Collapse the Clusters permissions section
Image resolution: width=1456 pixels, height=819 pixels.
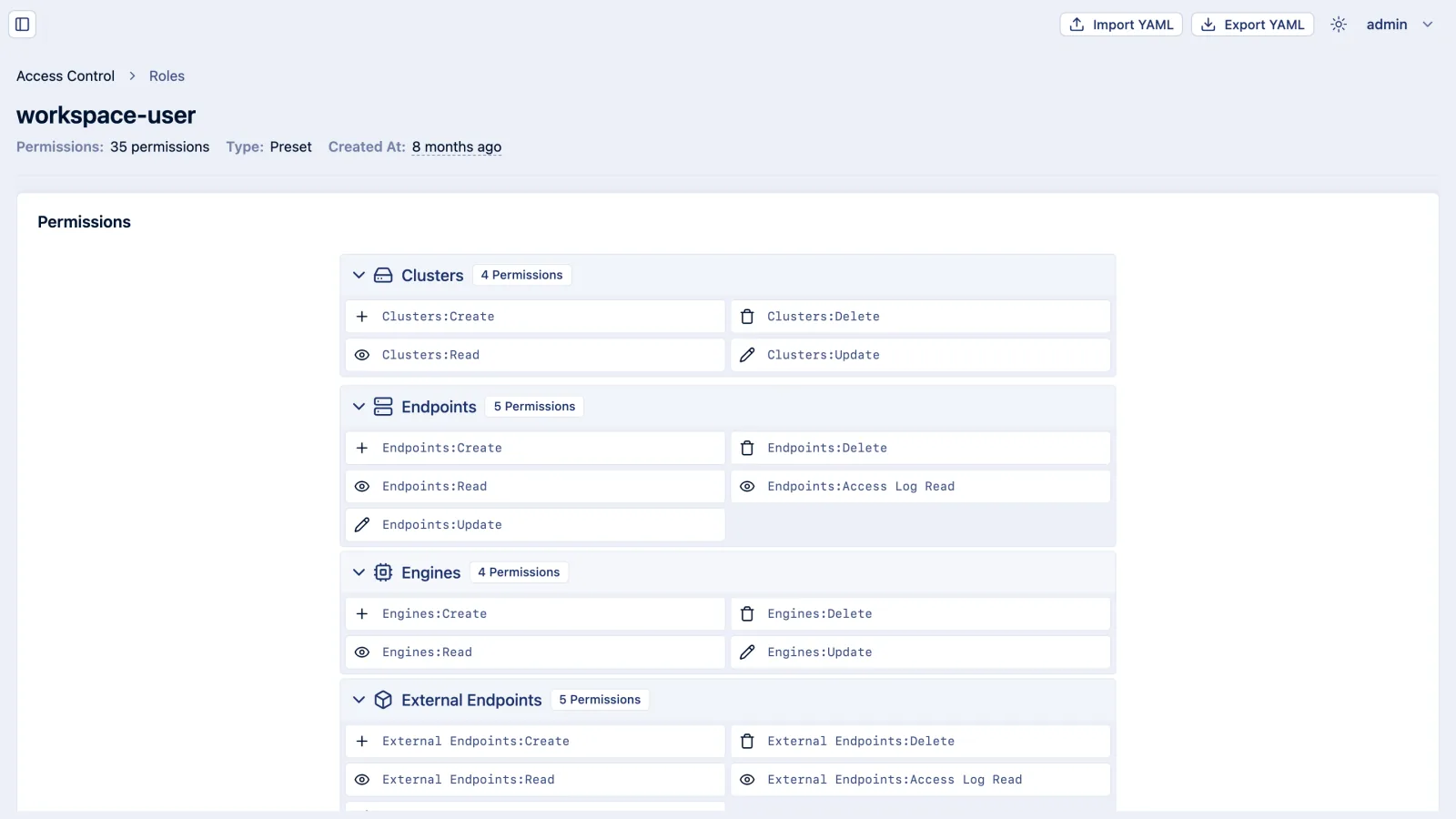click(x=359, y=276)
